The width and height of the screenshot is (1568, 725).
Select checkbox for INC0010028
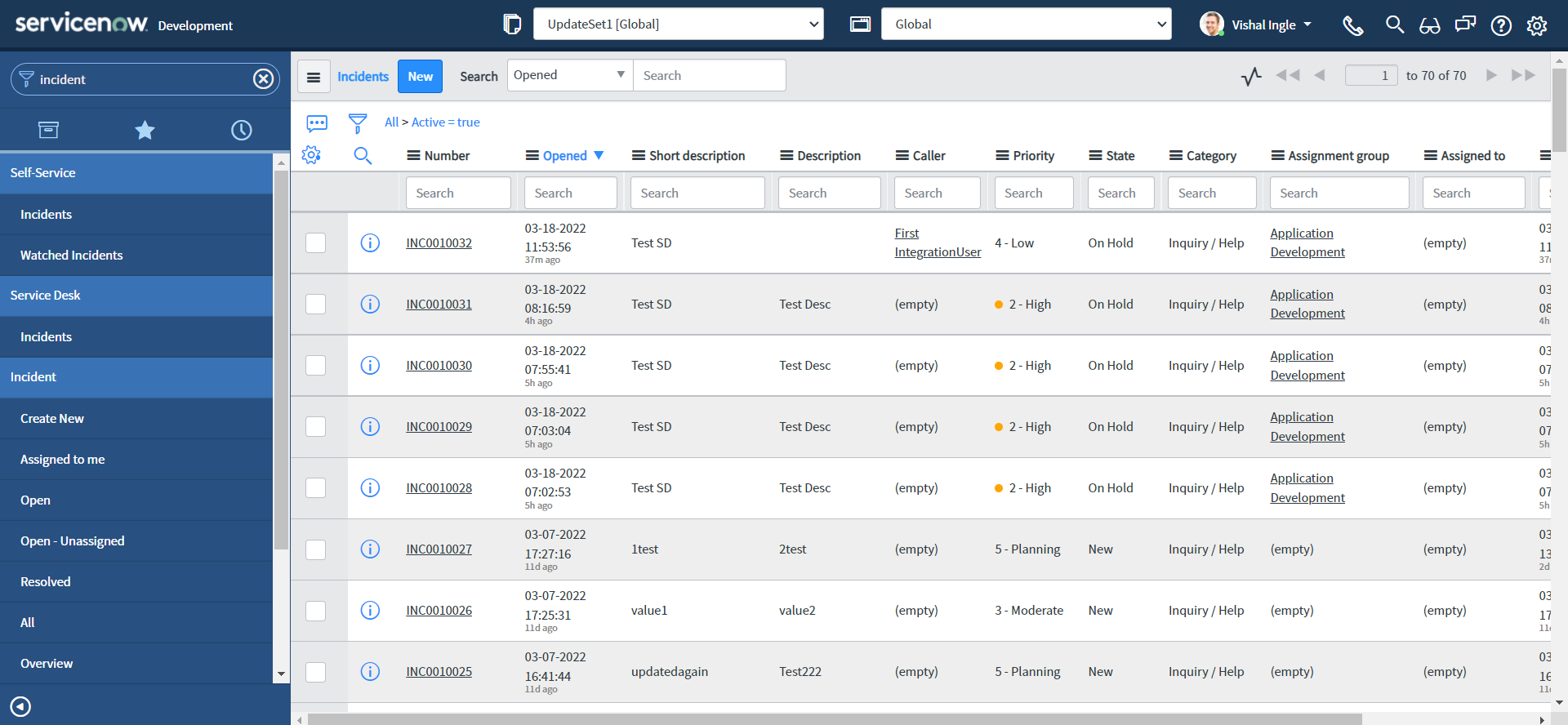tap(316, 488)
